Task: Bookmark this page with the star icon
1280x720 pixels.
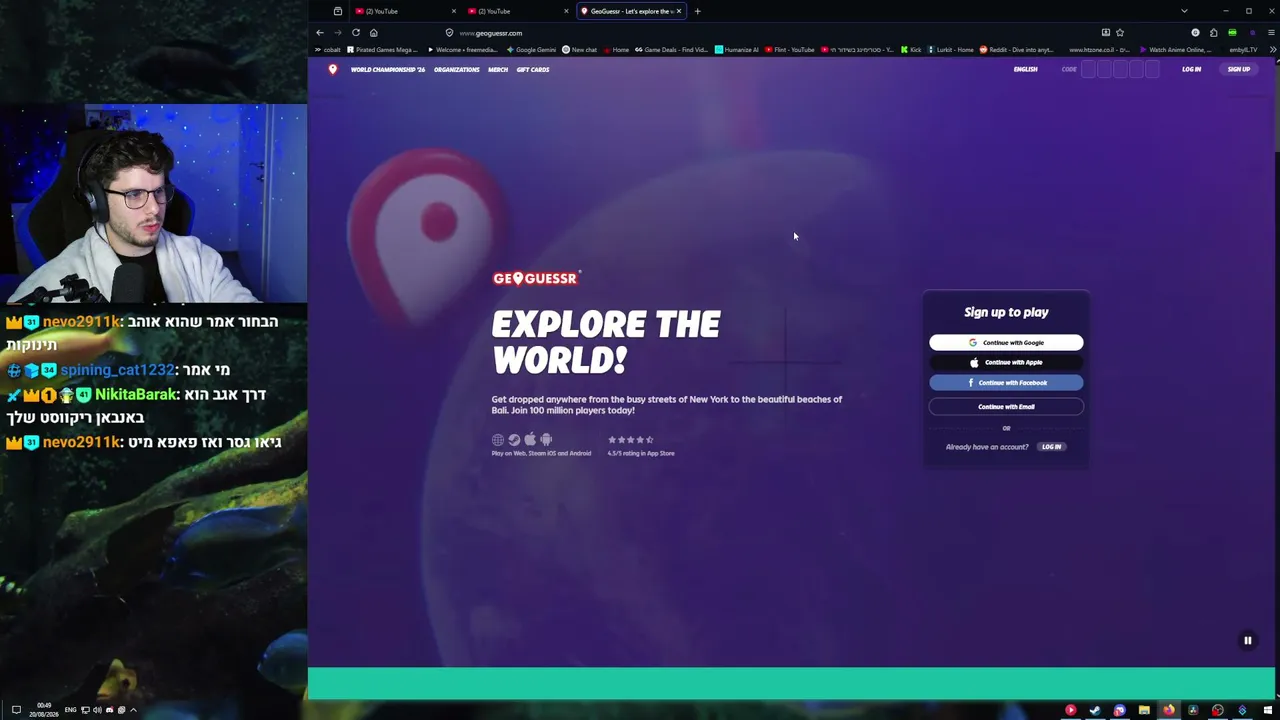Action: coord(1120,33)
